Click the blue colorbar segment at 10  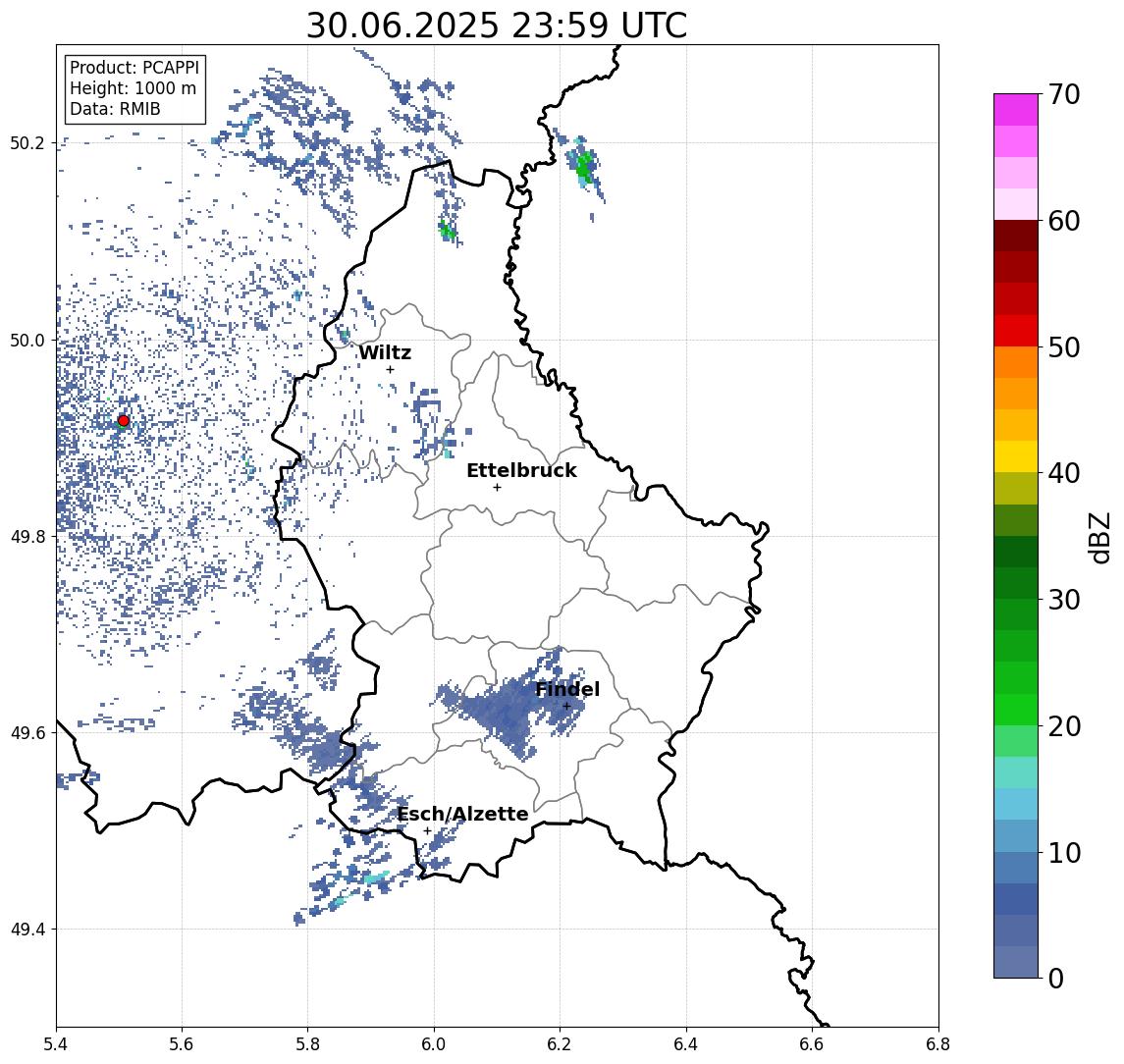[x=1016, y=836]
